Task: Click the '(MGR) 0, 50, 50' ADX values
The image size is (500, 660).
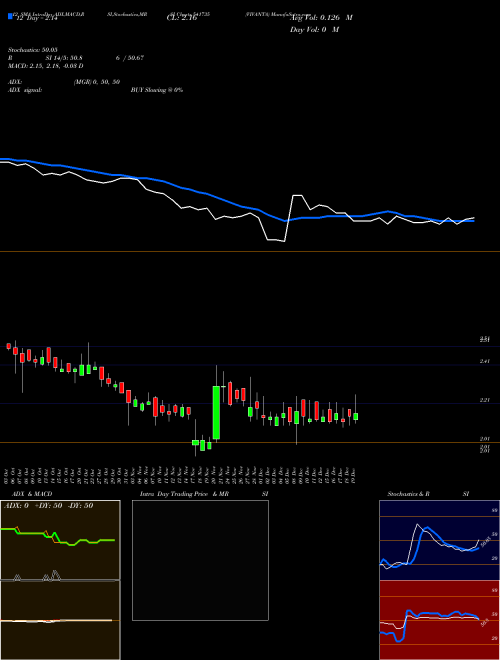Action: coord(97,82)
